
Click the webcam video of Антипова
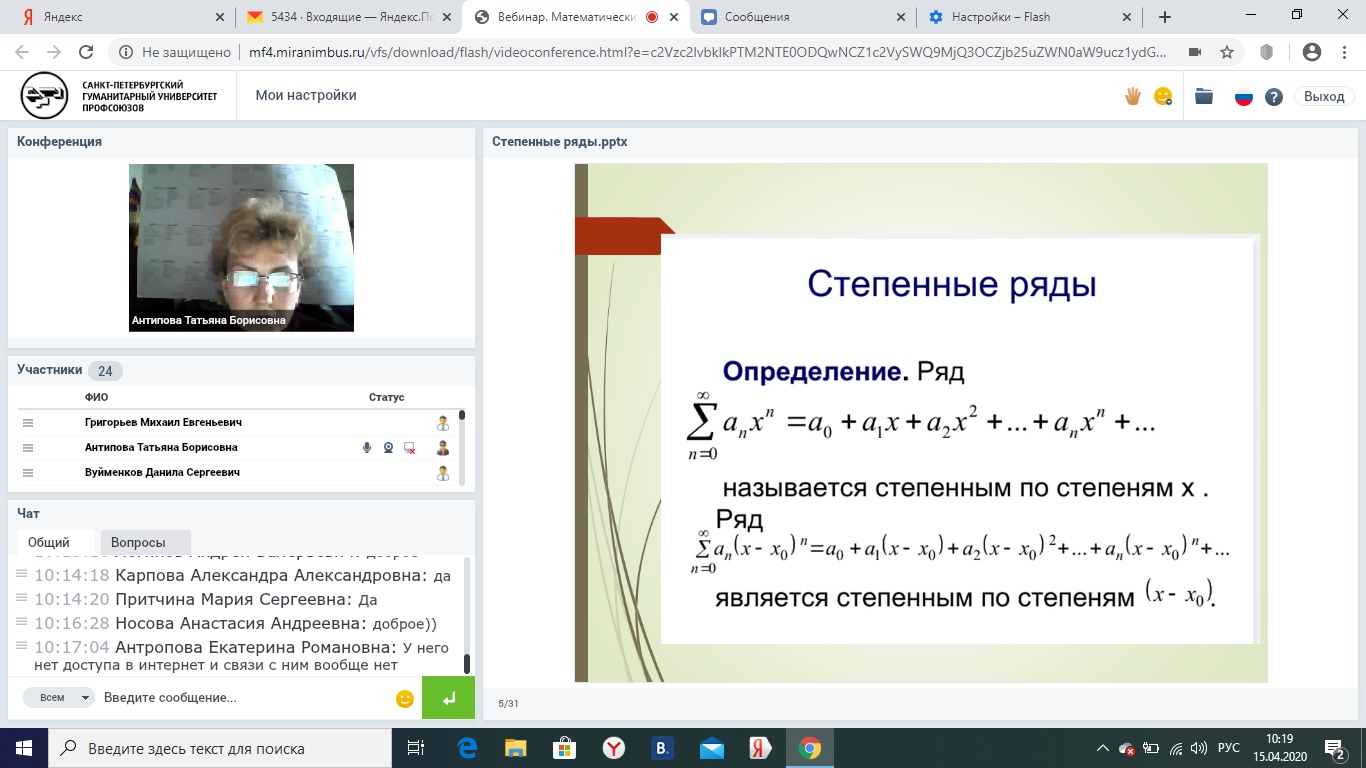pos(242,248)
